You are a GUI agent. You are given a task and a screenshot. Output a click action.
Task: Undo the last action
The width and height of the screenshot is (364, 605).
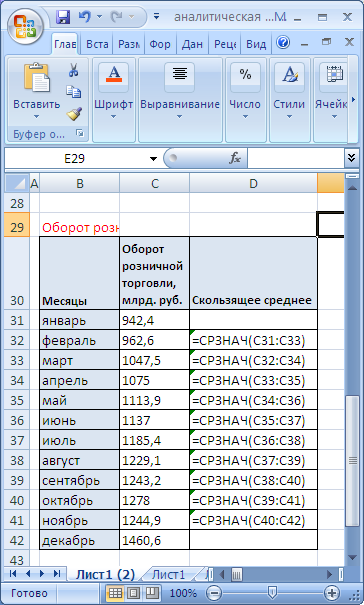[84, 17]
